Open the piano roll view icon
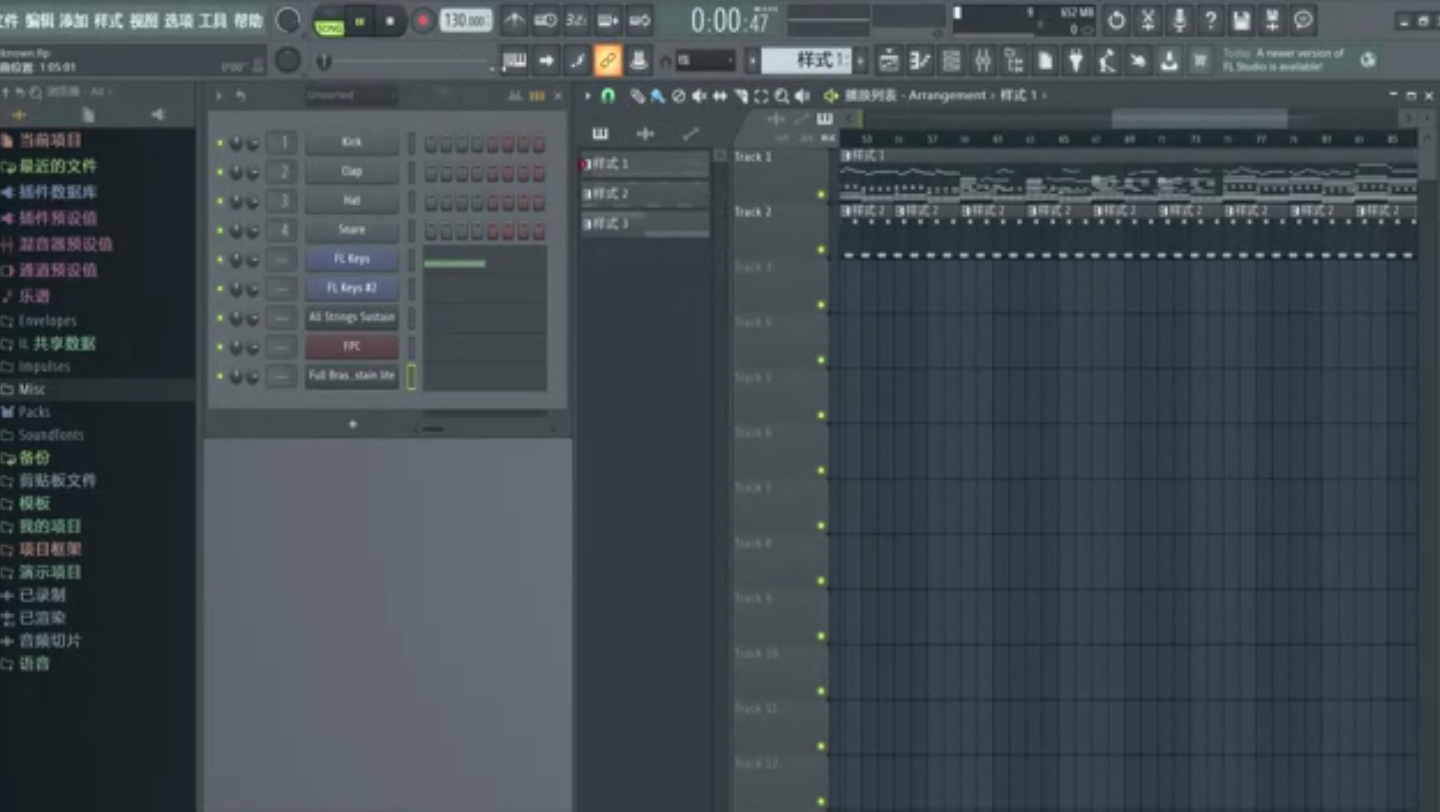 [x=920, y=61]
